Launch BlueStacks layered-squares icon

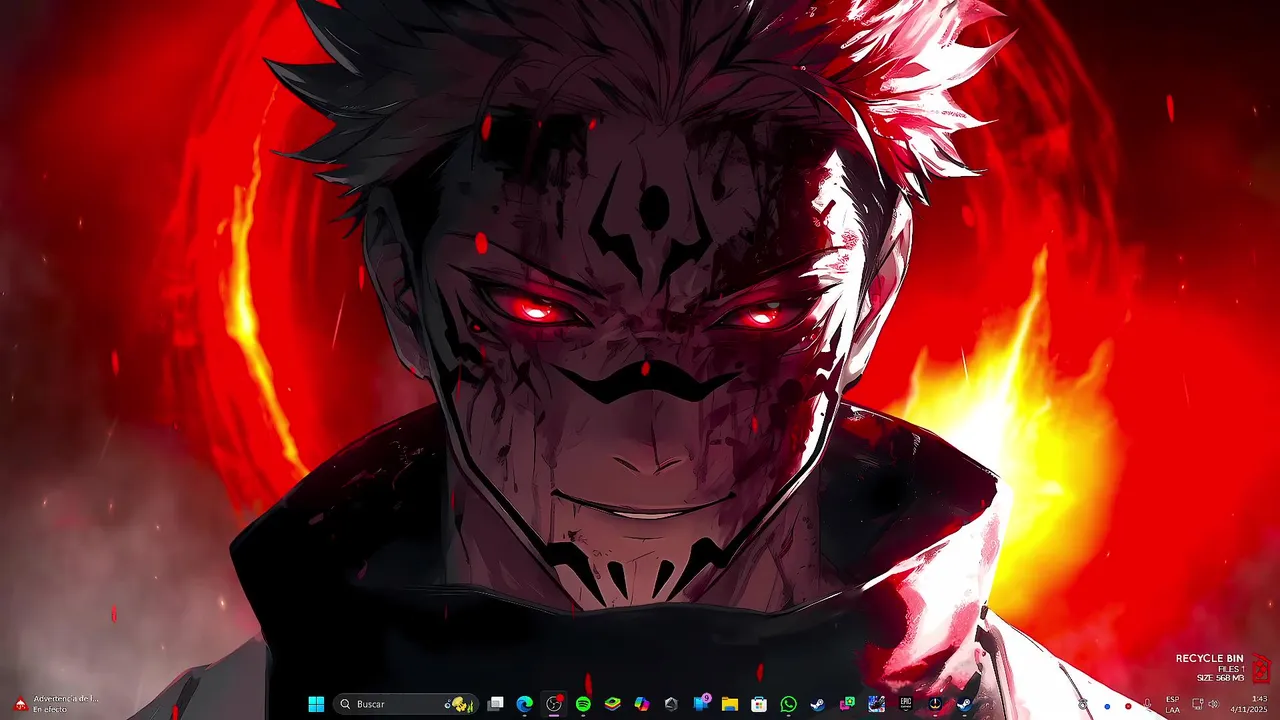(x=613, y=704)
